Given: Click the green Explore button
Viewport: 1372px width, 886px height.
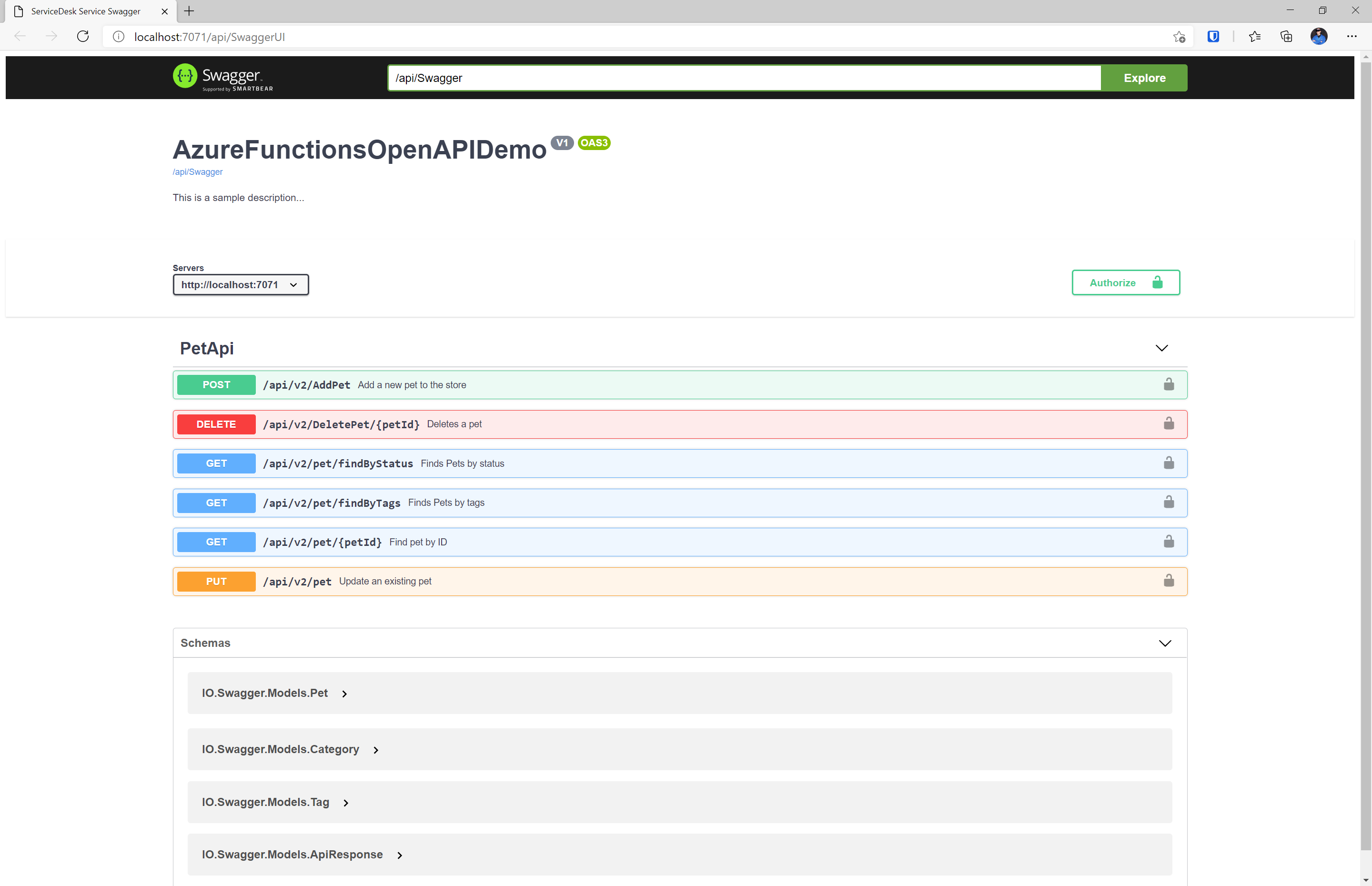Looking at the screenshot, I should point(1144,78).
